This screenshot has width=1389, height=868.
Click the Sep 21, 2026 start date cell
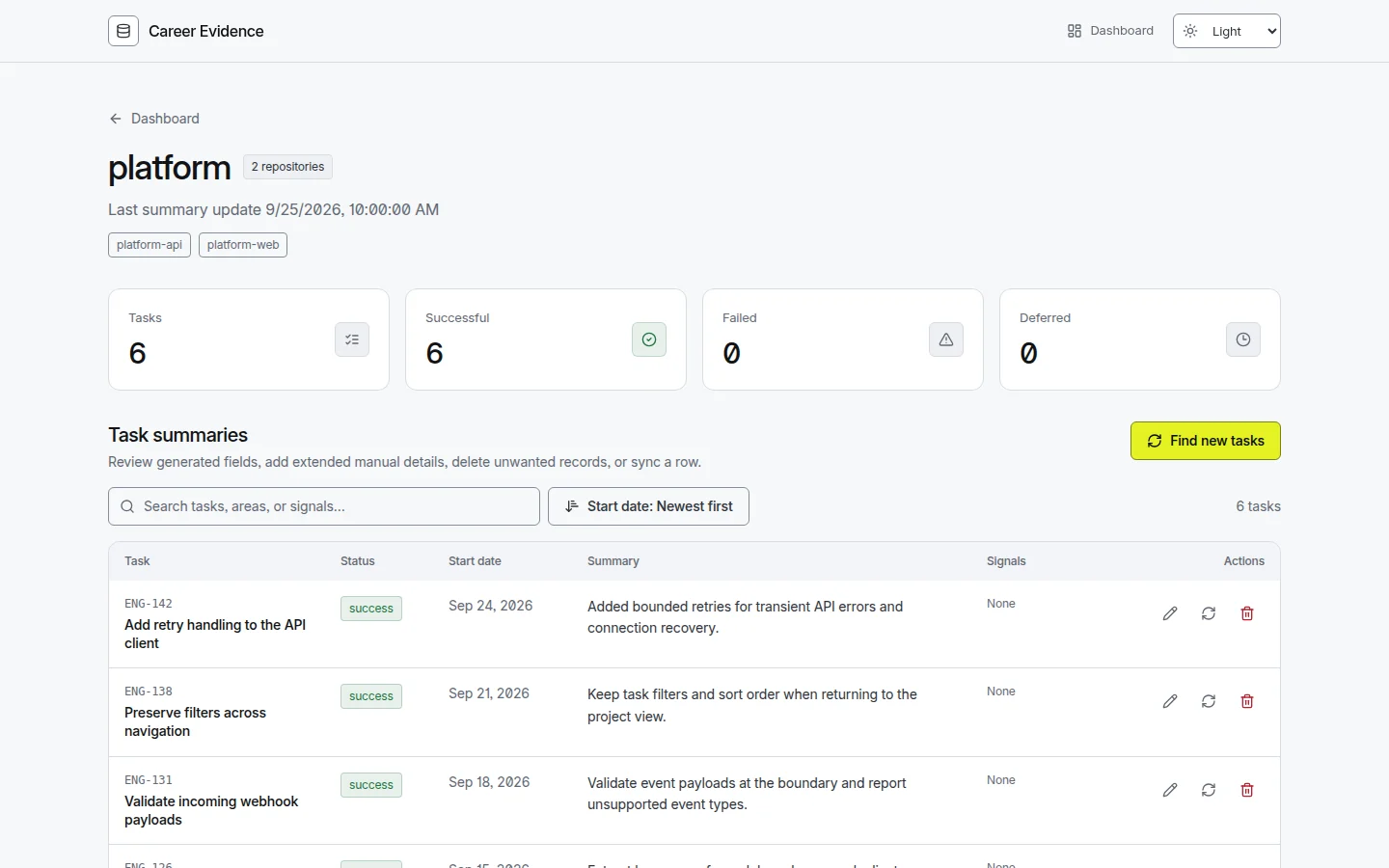489,693
